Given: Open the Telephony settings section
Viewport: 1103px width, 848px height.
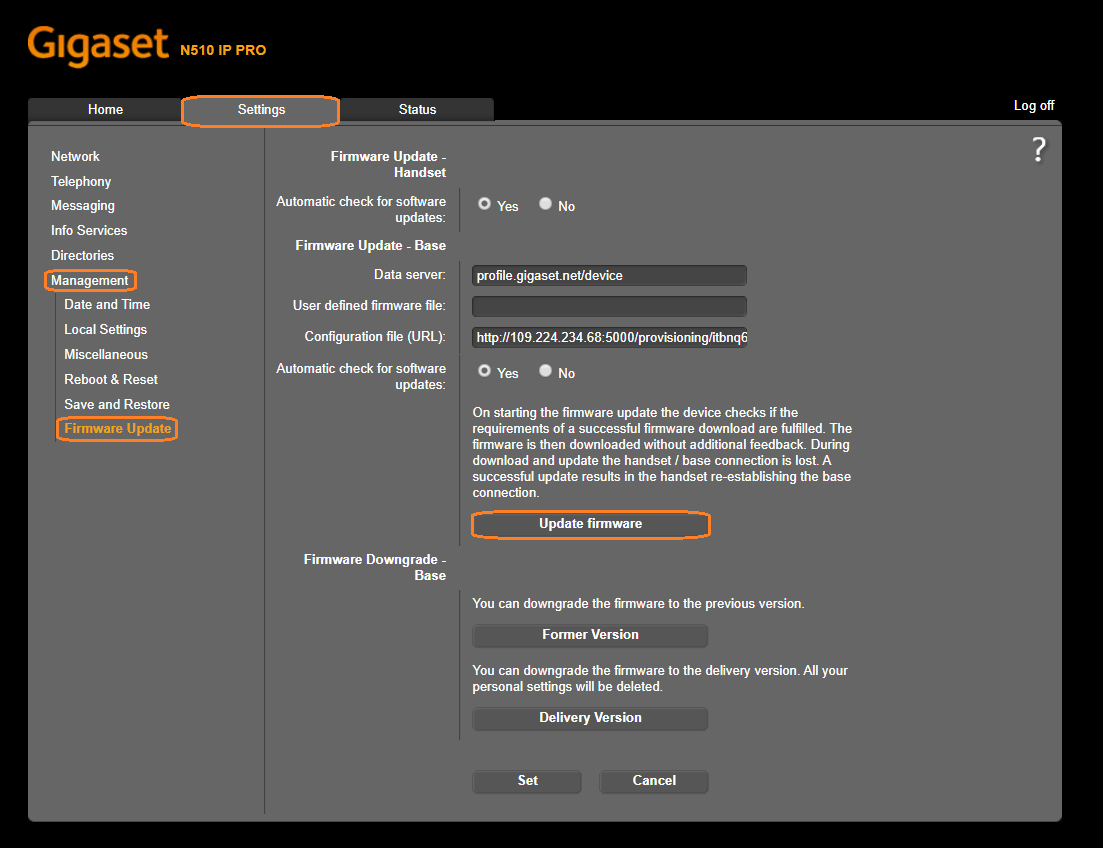Looking at the screenshot, I should click(81, 181).
